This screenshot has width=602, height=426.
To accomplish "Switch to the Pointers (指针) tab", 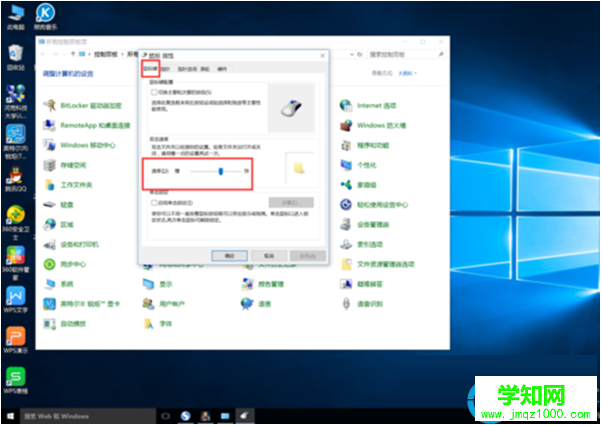I will click(x=165, y=69).
